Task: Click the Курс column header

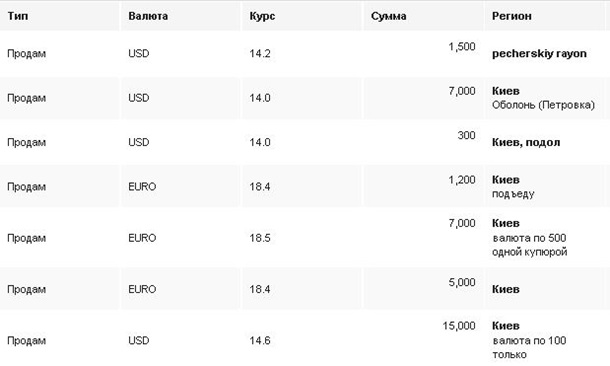Action: click(262, 16)
